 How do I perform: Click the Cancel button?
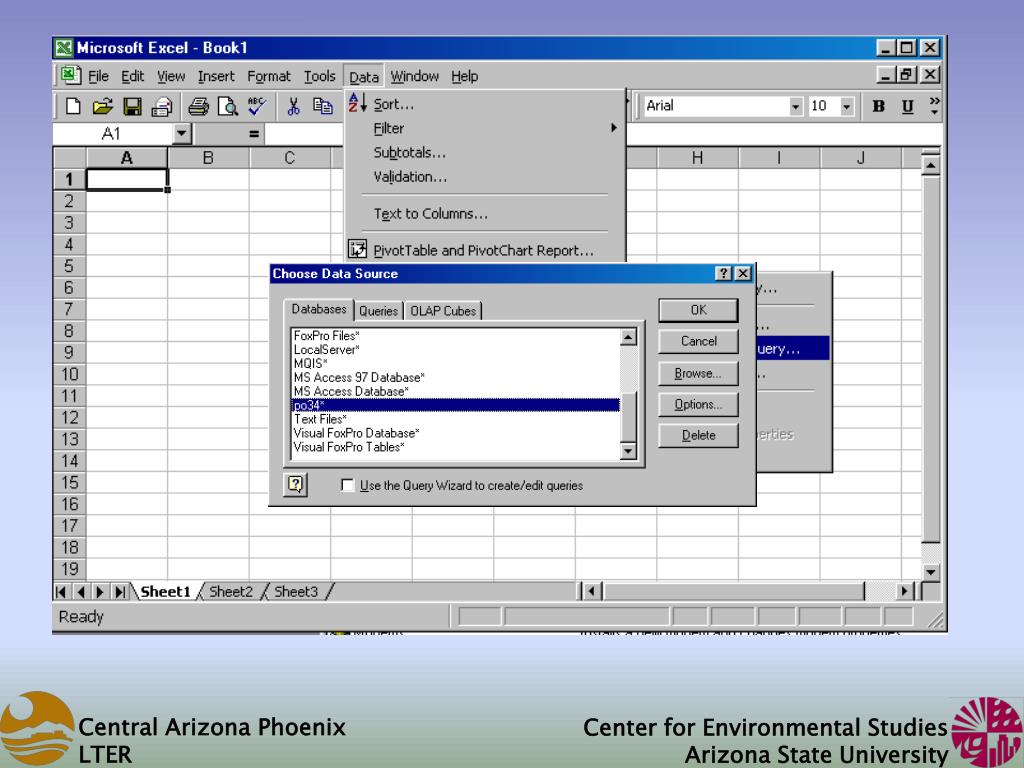[698, 341]
